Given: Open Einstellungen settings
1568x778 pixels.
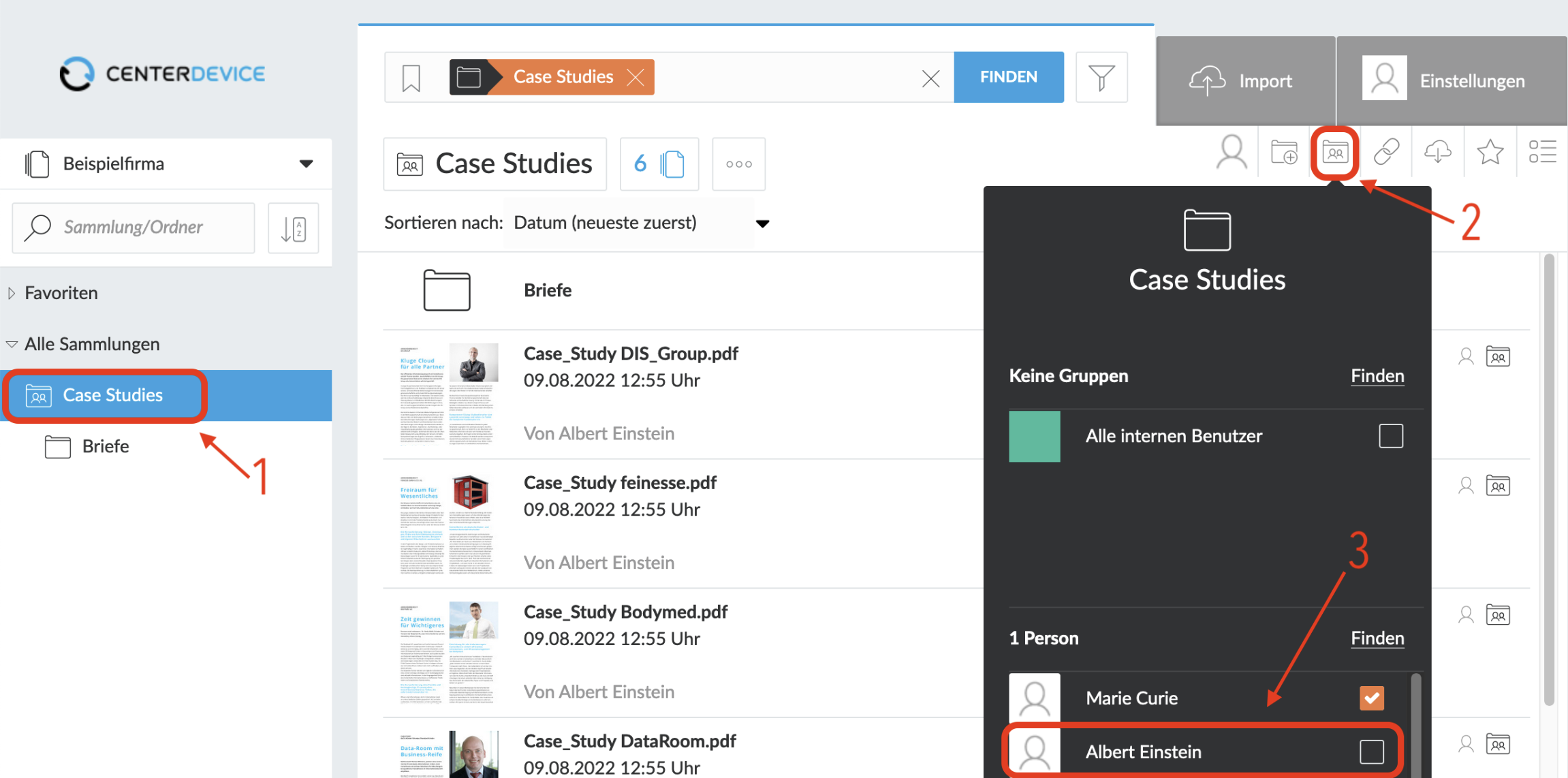Looking at the screenshot, I should [1452, 81].
